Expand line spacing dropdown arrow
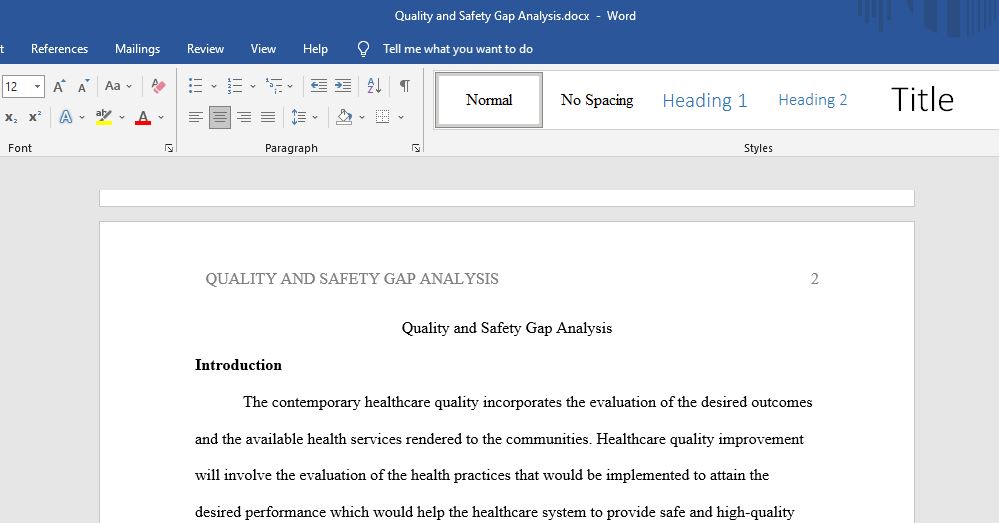The image size is (999, 523). (315, 117)
